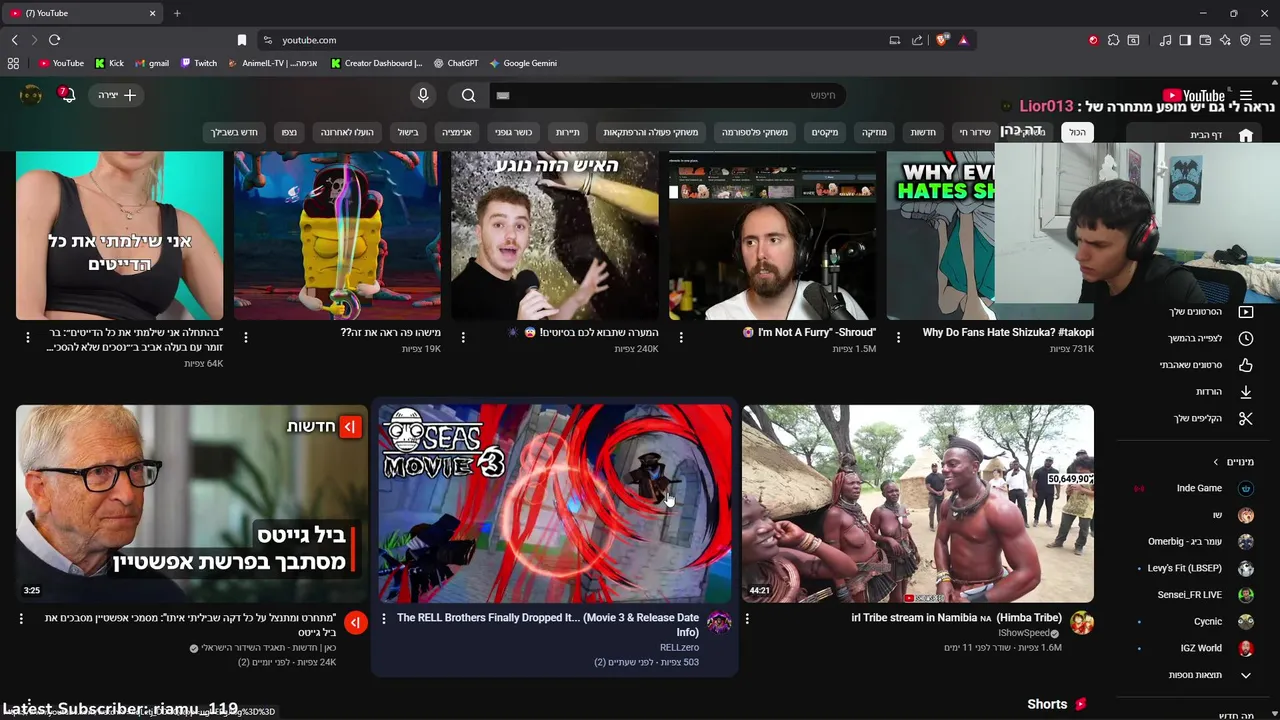Expand the Subscriptions (מינויים) chevron heading
The width and height of the screenshot is (1280, 720).
(x=1233, y=462)
